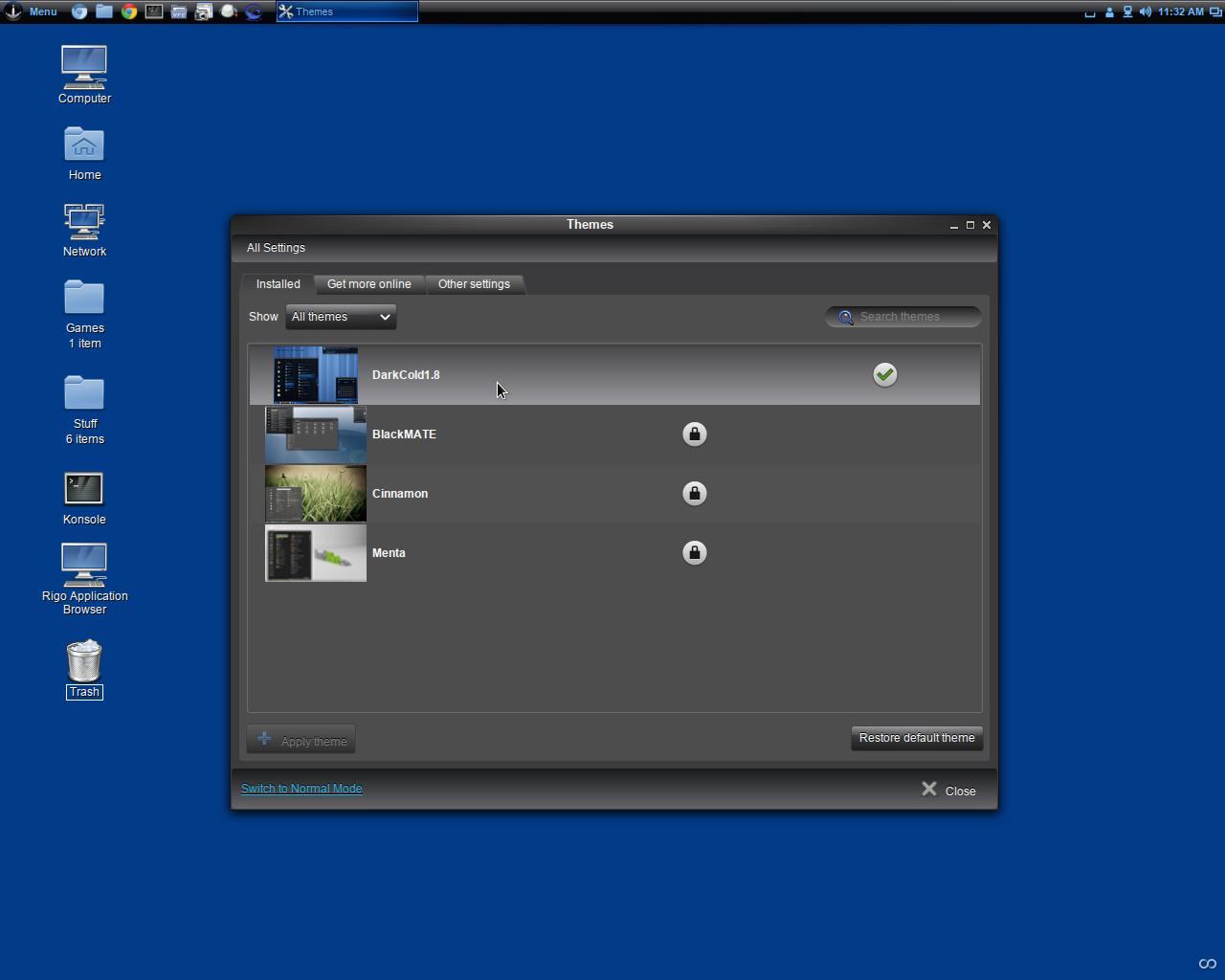The image size is (1225, 980).
Task: Select the Menta theme thumbnail
Action: (x=316, y=553)
